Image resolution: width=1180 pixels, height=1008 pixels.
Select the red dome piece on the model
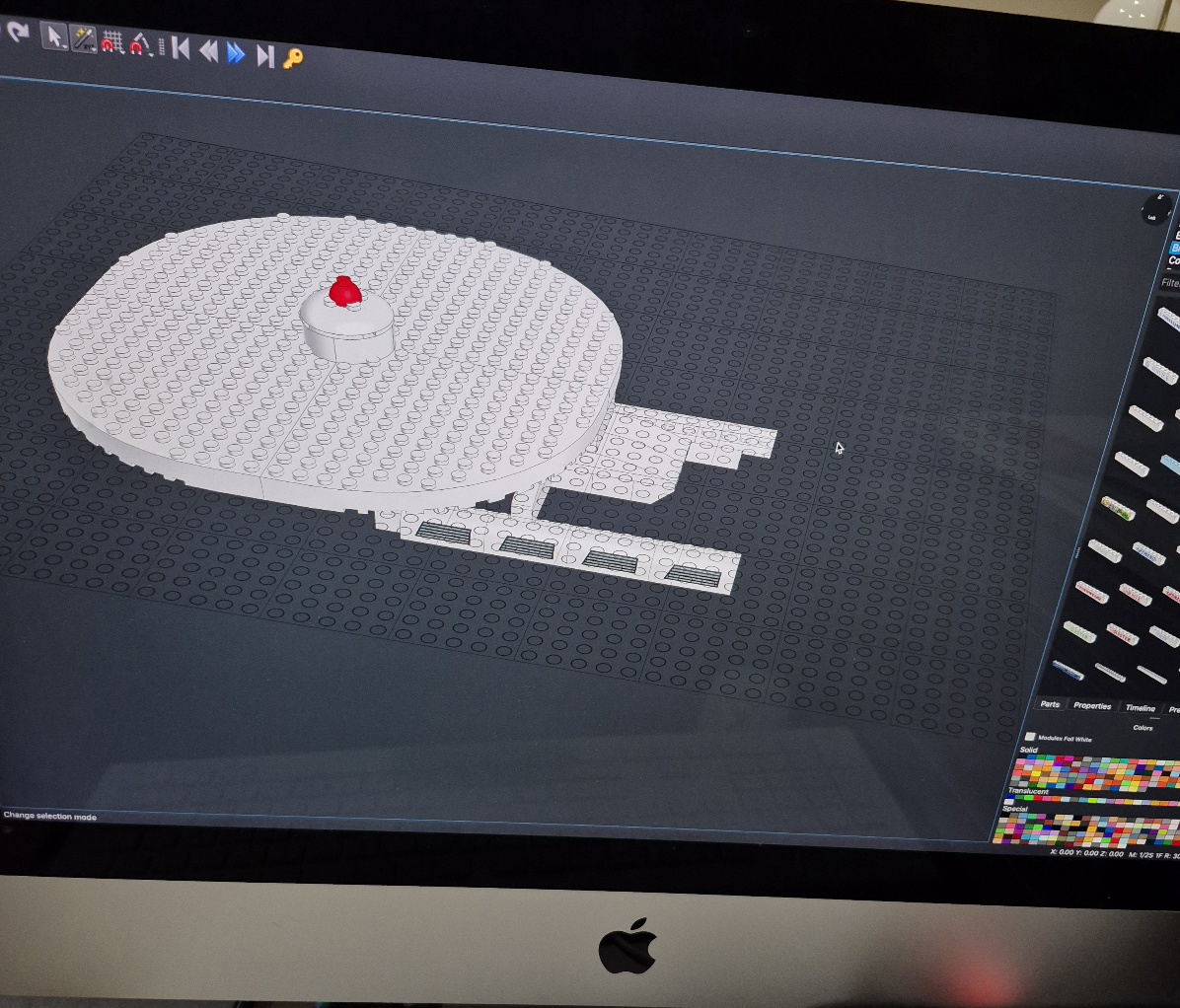click(x=344, y=291)
